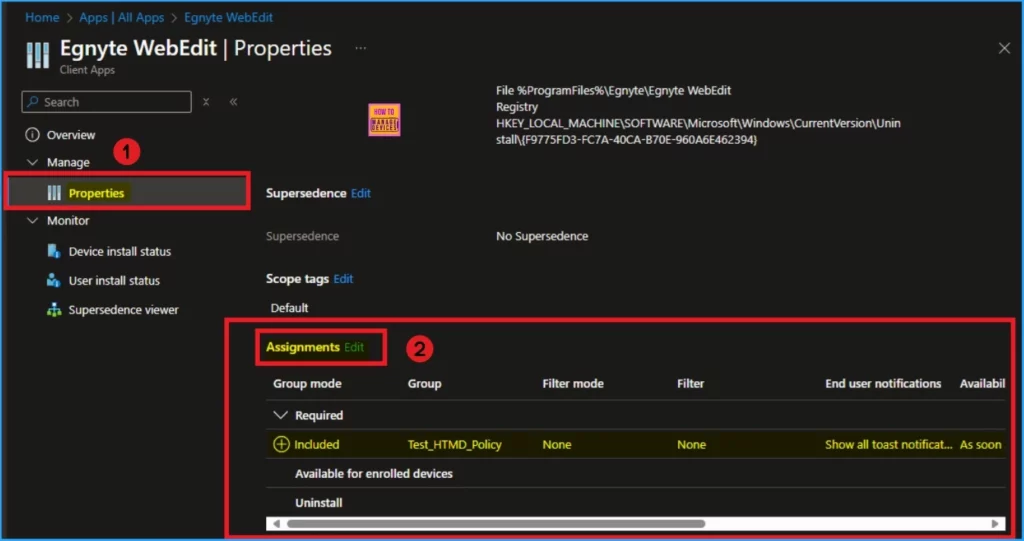Click the horizontal scrollbar right arrow
This screenshot has width=1024, height=541.
tap(995, 523)
